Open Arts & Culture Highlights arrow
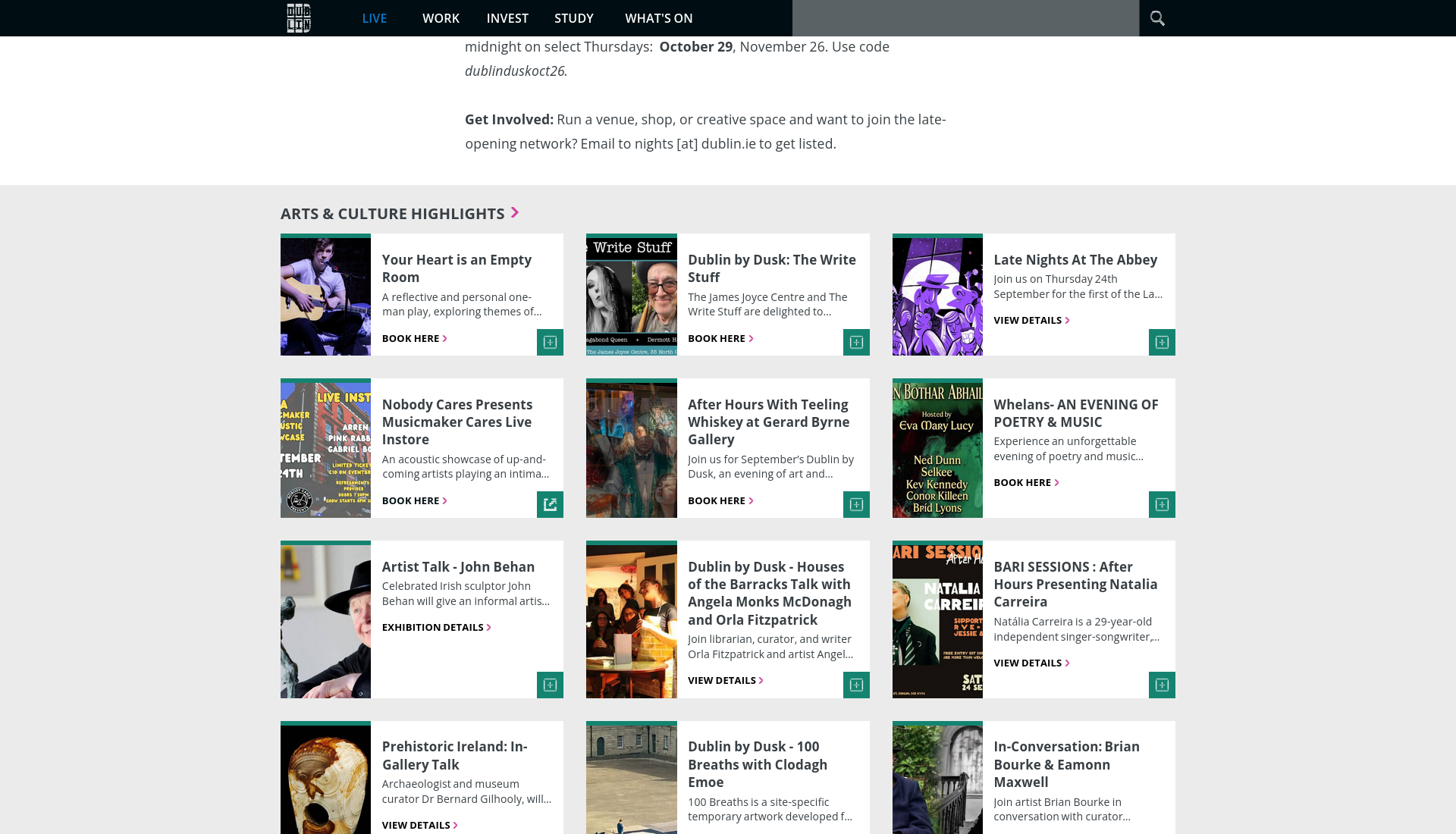This screenshot has height=834, width=1456. (515, 213)
